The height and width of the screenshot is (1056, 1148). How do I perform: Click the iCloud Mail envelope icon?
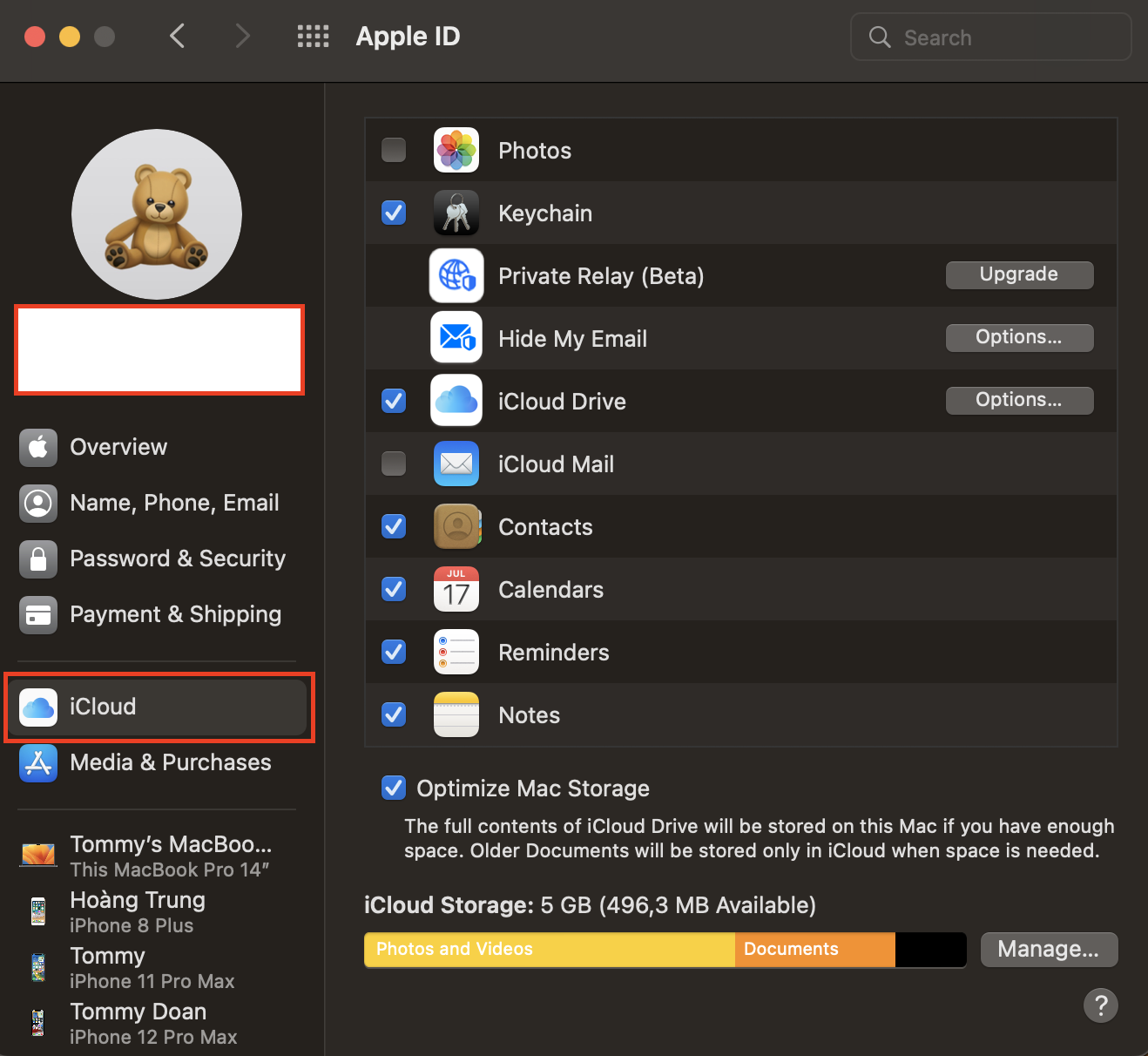[x=456, y=464]
